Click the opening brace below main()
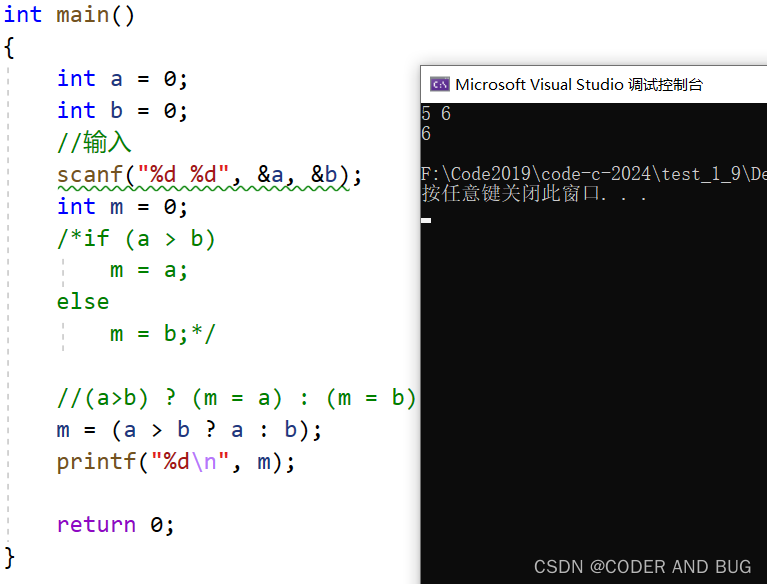767x584 pixels. click(9, 48)
